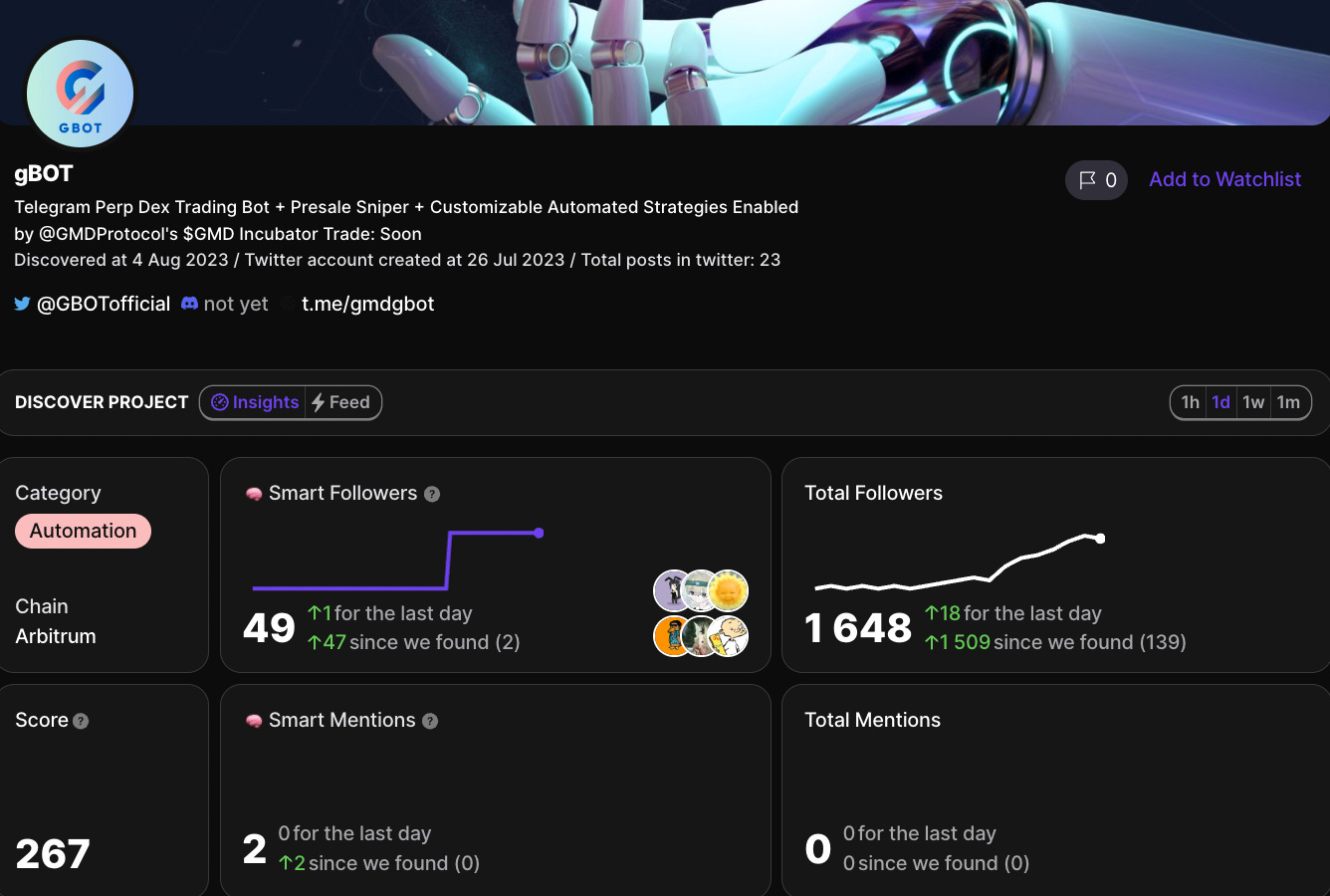Image resolution: width=1330 pixels, height=896 pixels.
Task: Open the t.me/gmdgbot Telegram link
Action: pyautogui.click(x=367, y=304)
